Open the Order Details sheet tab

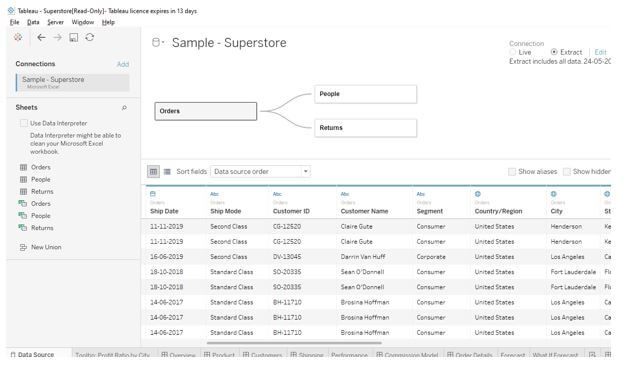470,355
